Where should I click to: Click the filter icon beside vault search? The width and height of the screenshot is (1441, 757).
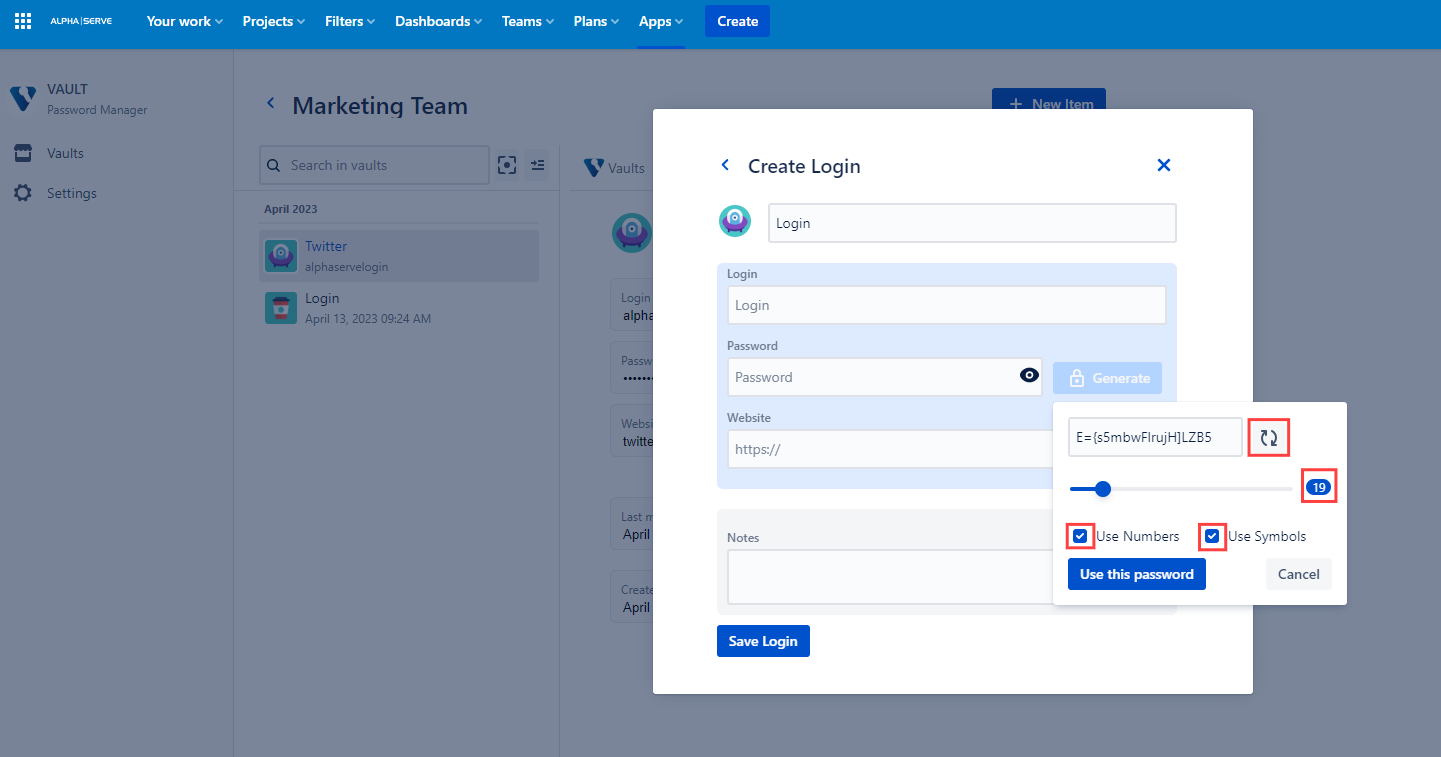[537, 164]
